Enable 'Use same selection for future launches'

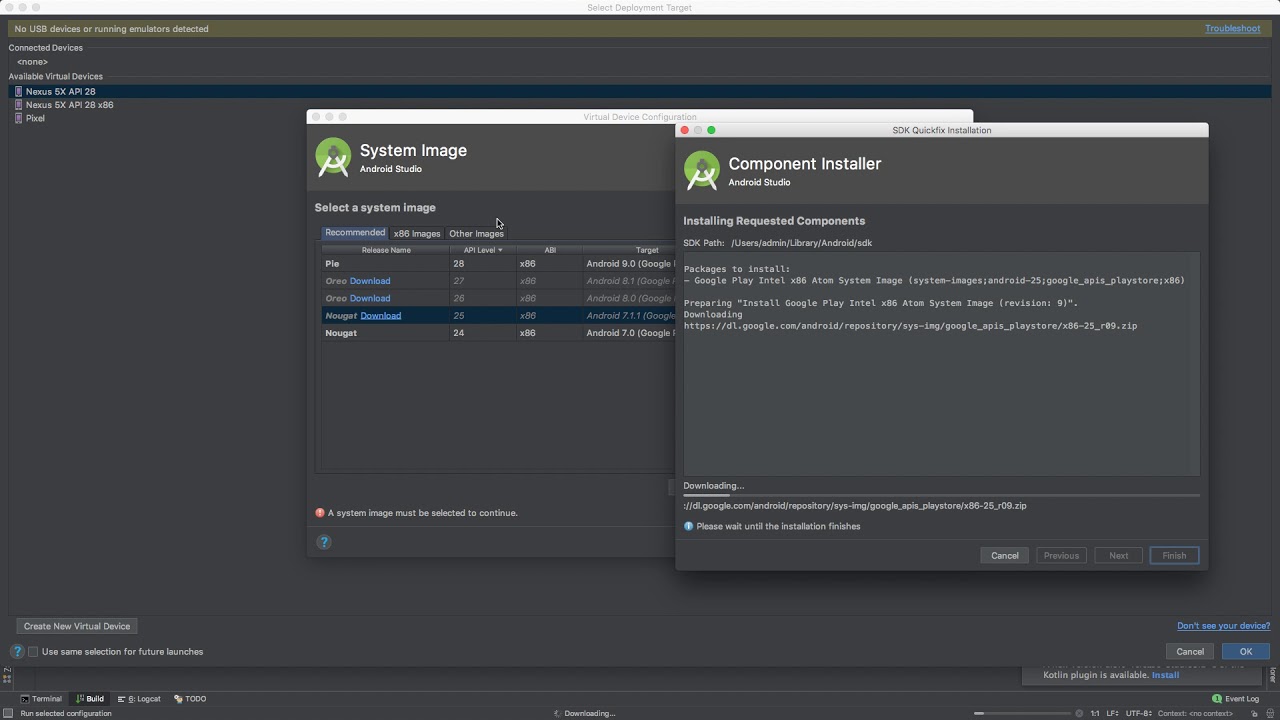click(x=33, y=652)
